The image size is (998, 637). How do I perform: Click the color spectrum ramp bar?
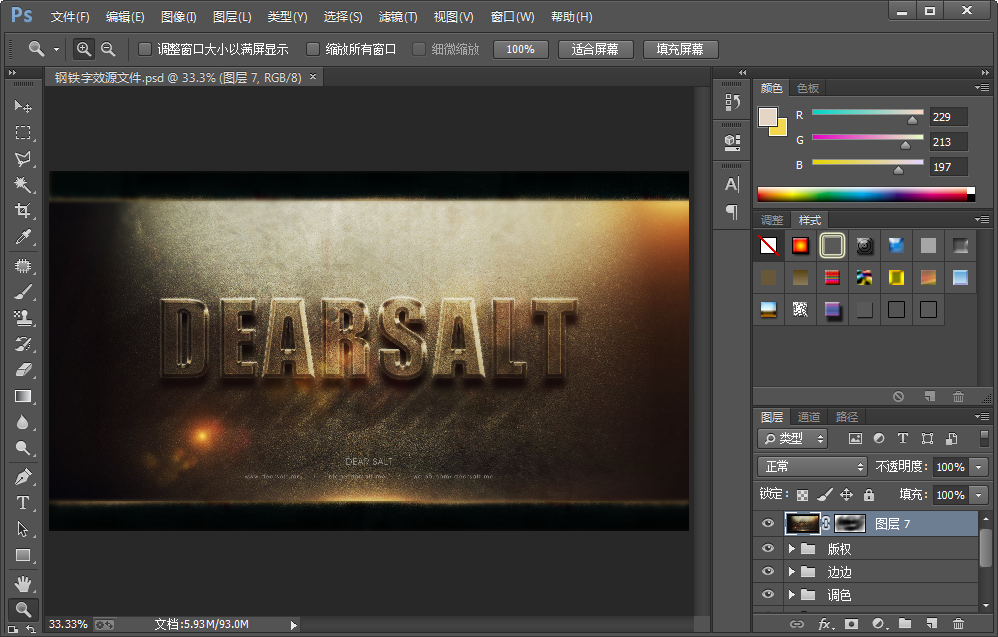click(862, 194)
